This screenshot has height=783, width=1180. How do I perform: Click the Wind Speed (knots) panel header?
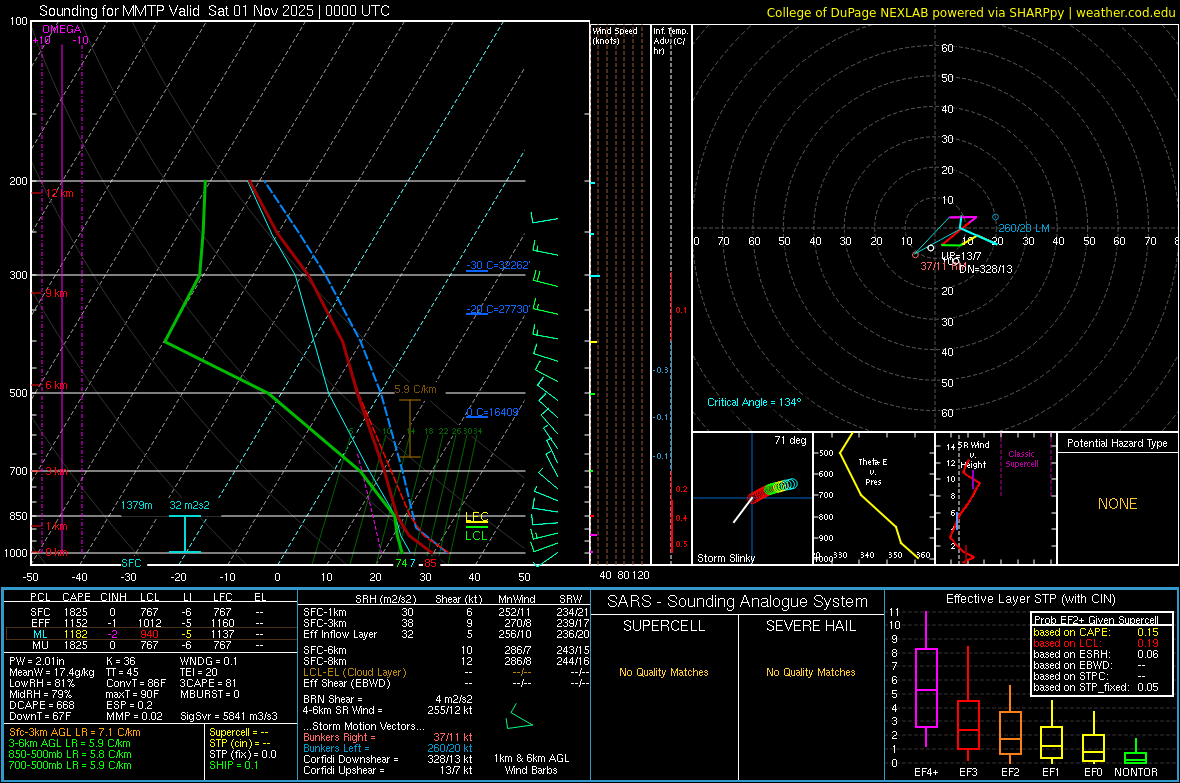pyautogui.click(x=615, y=35)
